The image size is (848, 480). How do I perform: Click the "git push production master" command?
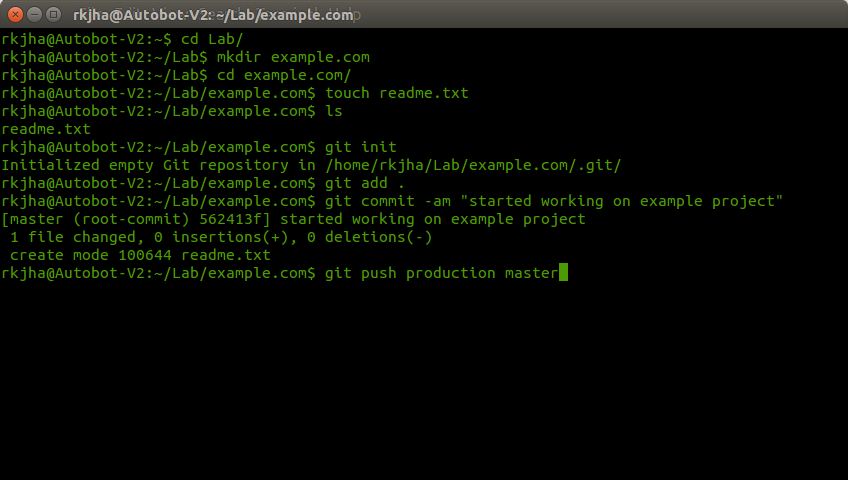(x=440, y=273)
